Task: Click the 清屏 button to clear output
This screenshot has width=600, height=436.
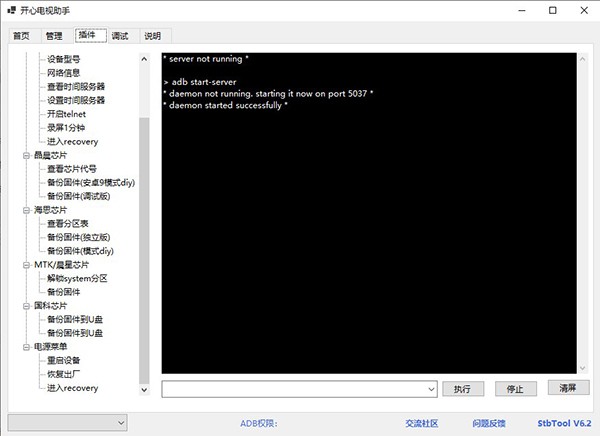Action: click(567, 388)
